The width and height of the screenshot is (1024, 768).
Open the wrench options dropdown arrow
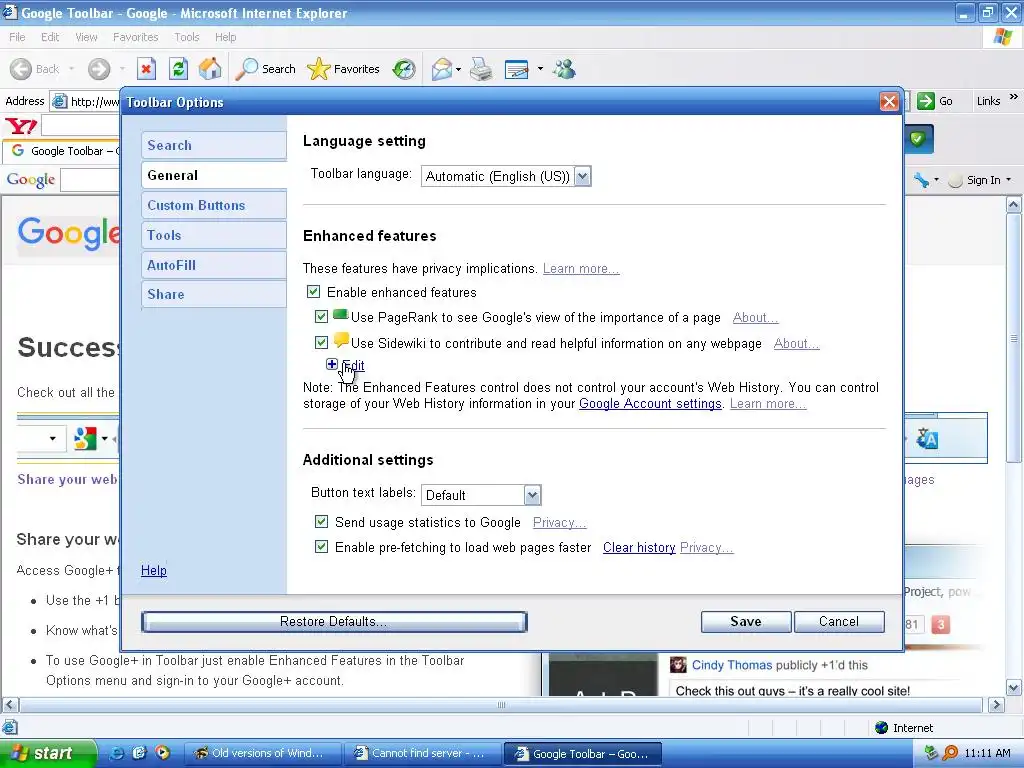[937, 180]
